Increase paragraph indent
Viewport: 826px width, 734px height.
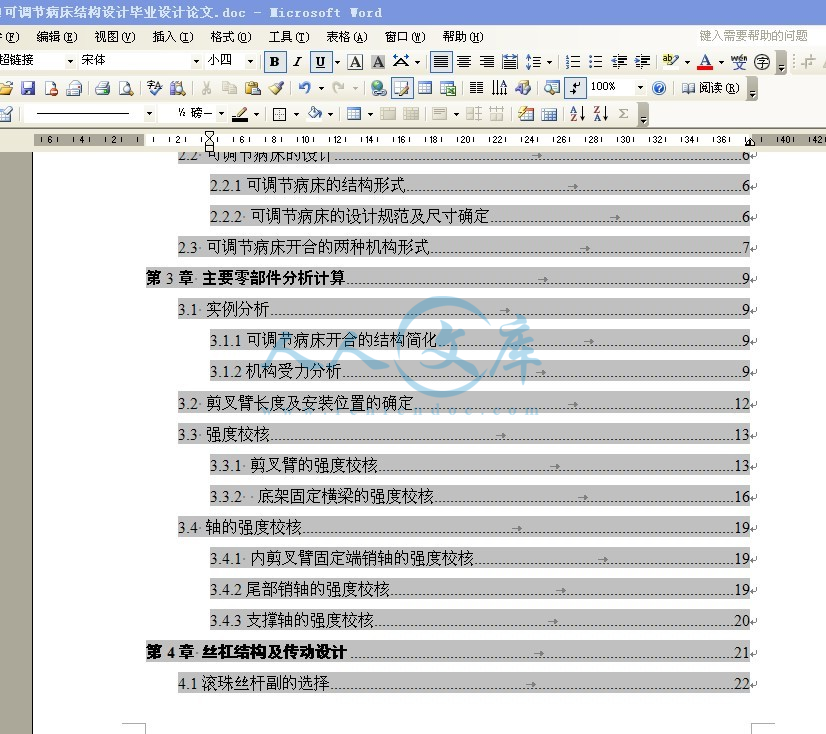click(642, 62)
